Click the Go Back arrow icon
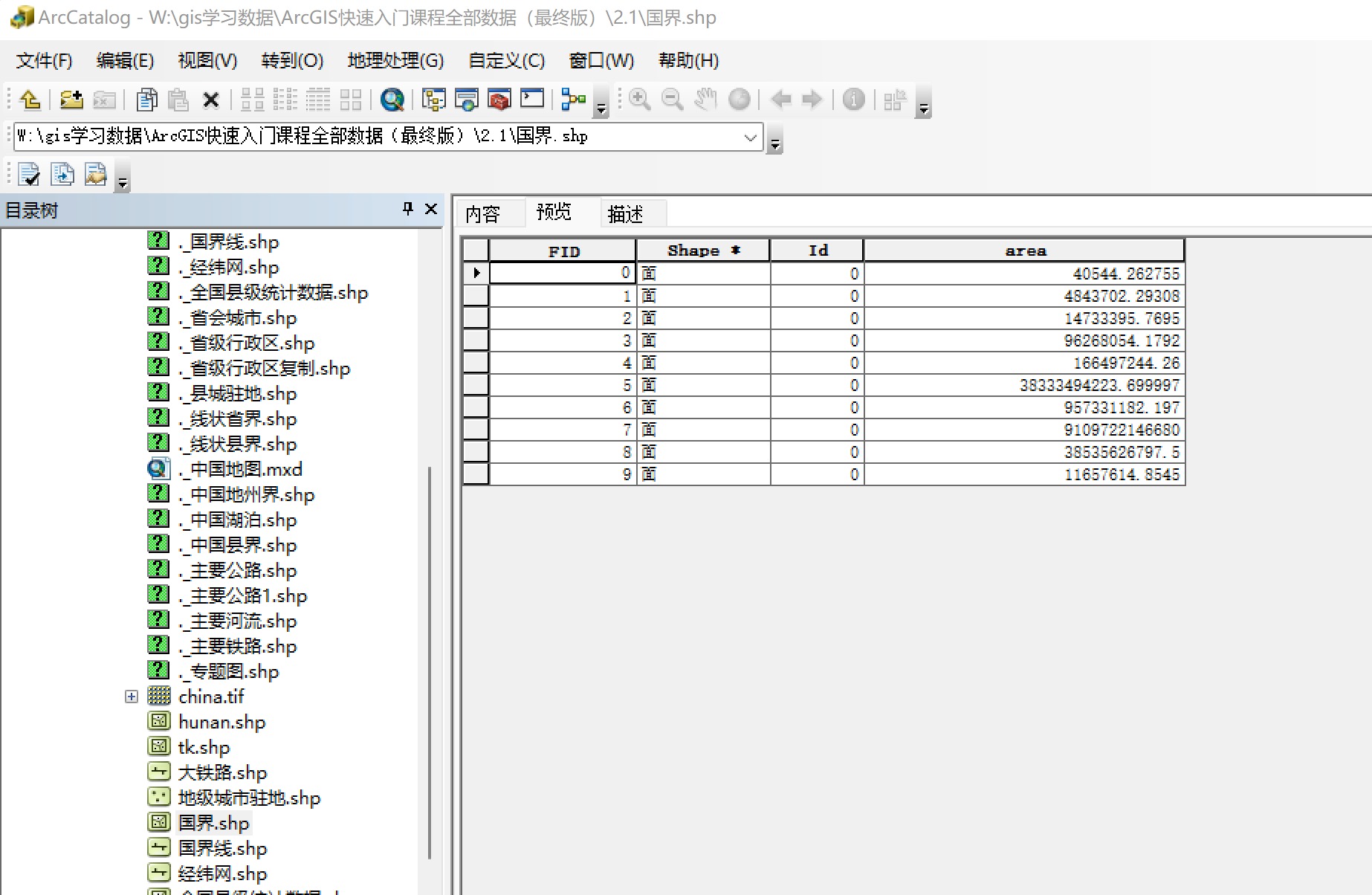1372x895 pixels. click(780, 99)
